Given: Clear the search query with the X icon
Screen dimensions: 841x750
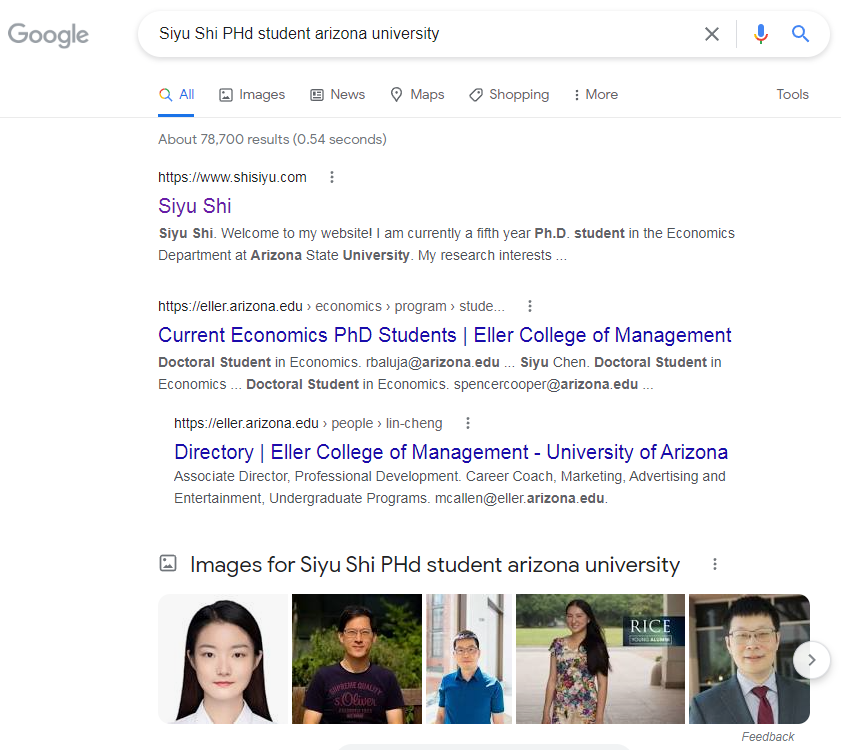Looking at the screenshot, I should [x=712, y=34].
